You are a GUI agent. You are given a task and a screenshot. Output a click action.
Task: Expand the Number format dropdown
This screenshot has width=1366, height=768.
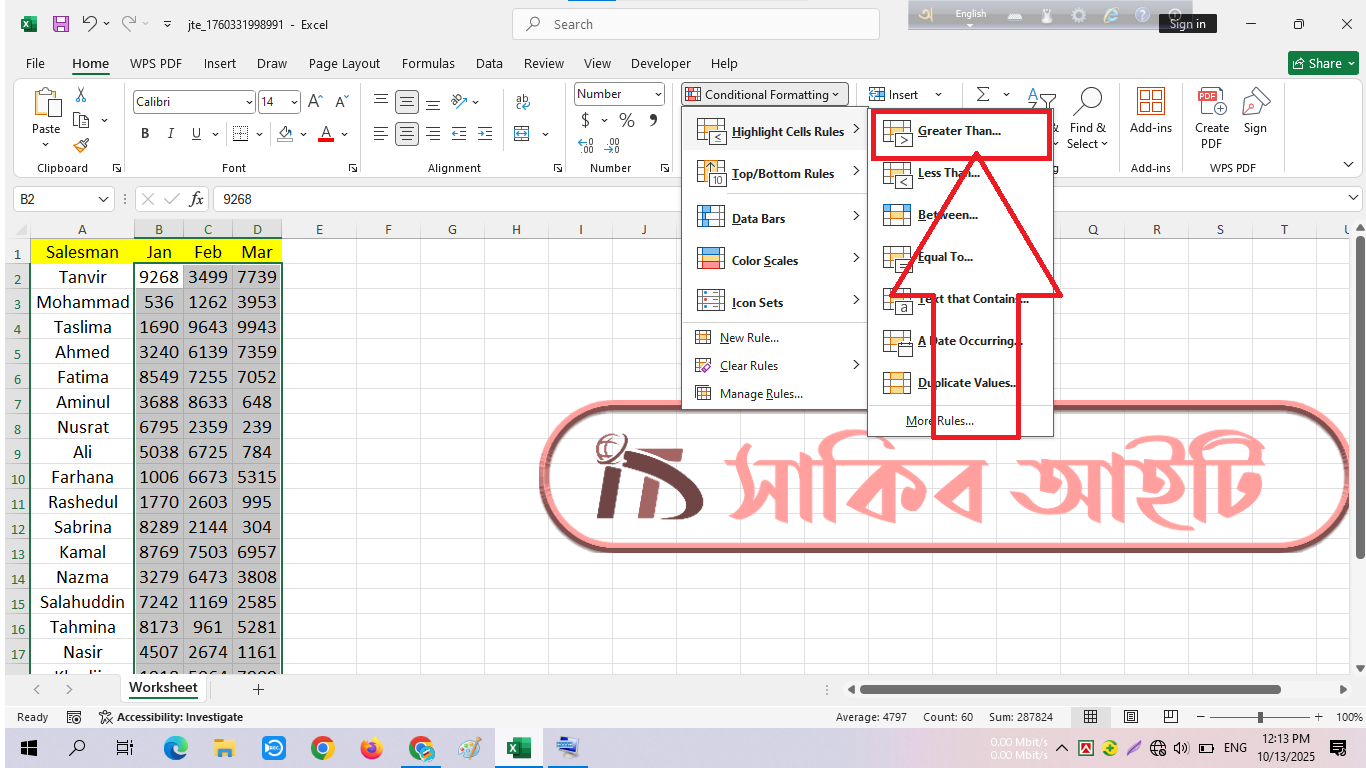point(657,94)
